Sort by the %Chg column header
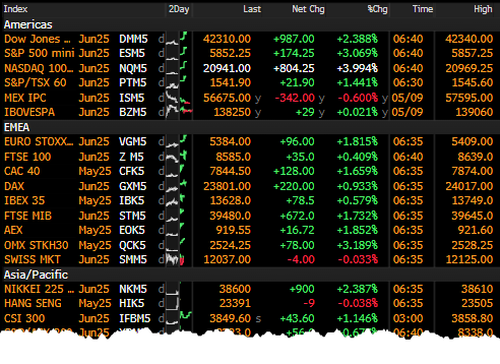This screenshot has width=500, height=364. coord(377,9)
